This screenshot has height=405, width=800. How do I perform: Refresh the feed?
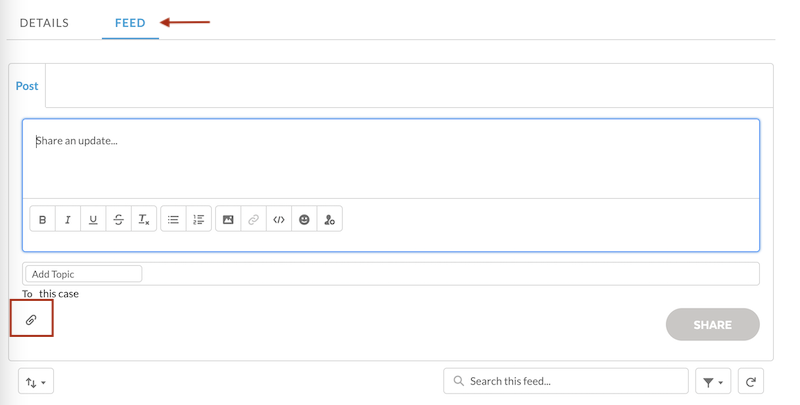[x=751, y=382]
